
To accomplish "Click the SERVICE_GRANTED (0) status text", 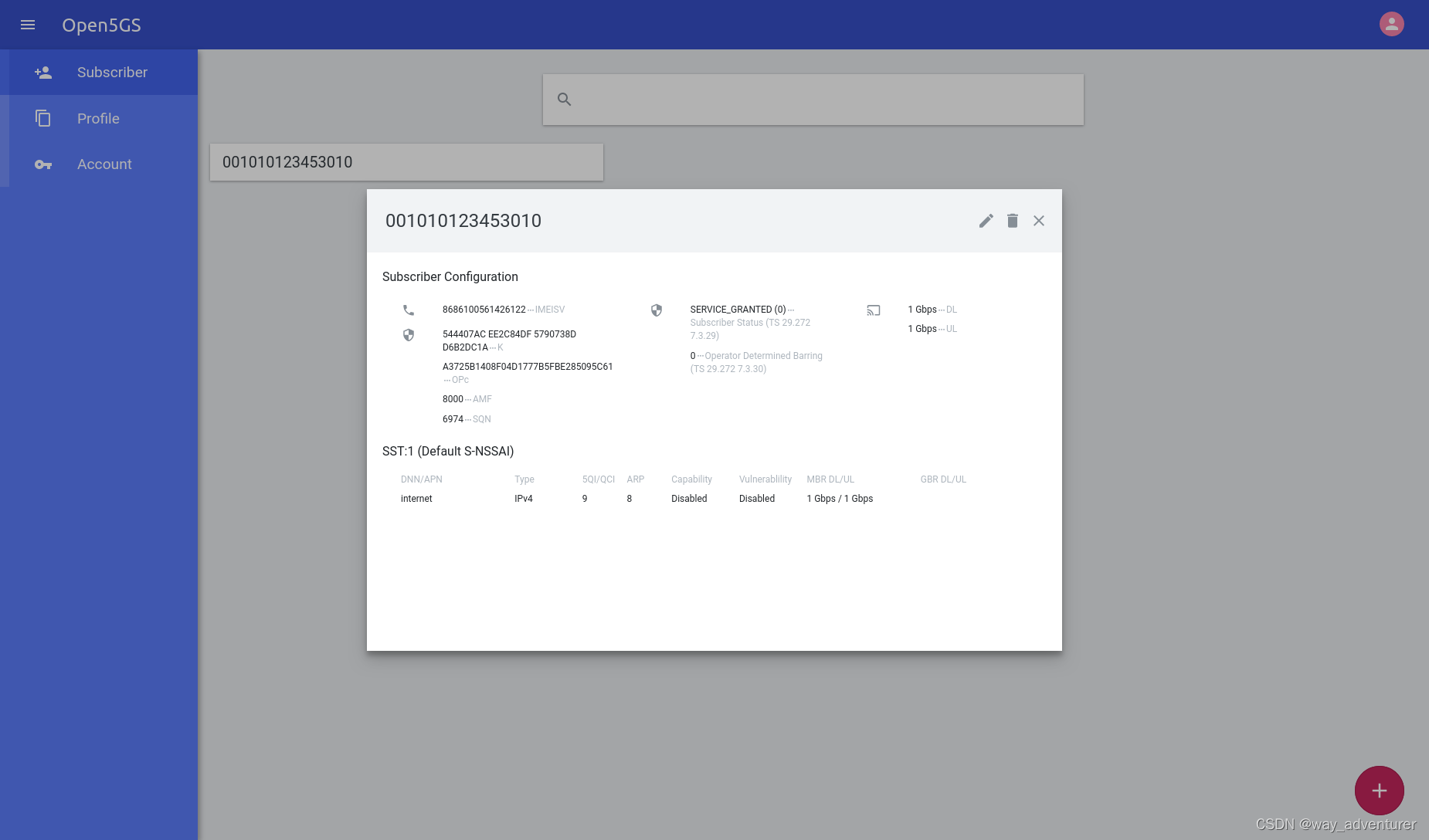I will tap(738, 310).
